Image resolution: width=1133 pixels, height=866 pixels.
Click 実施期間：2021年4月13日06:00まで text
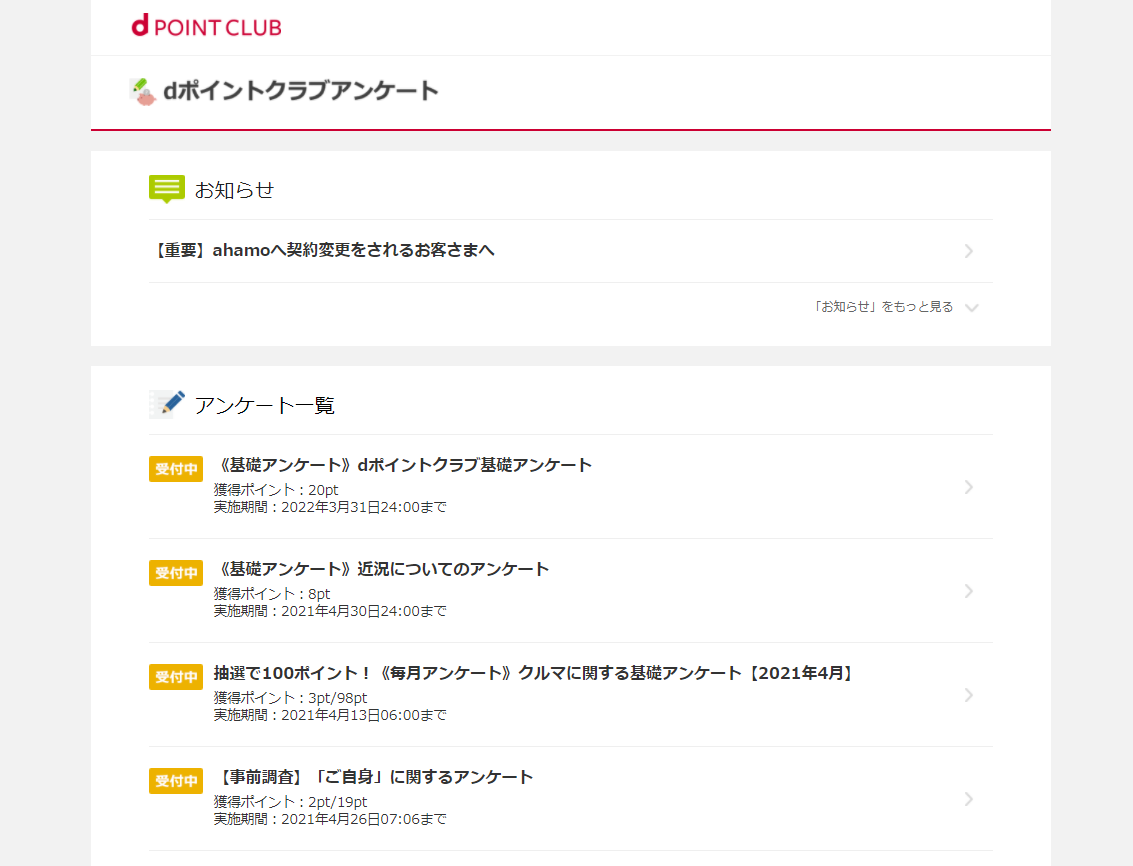click(330, 716)
